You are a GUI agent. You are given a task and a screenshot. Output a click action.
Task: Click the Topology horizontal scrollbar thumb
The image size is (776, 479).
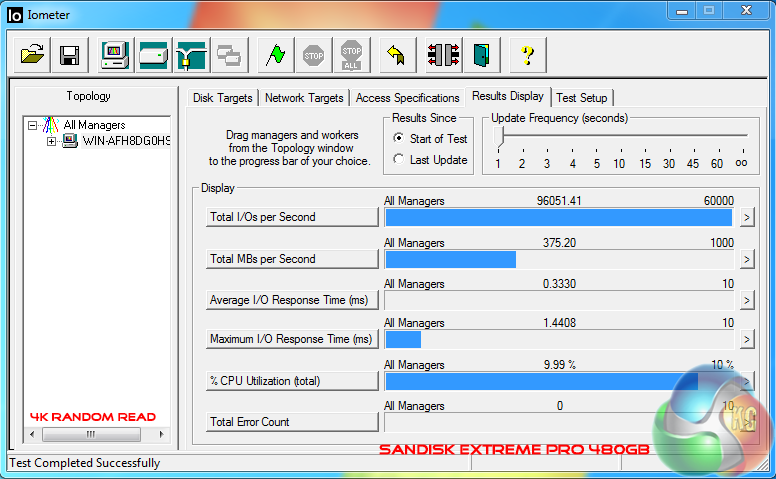click(x=91, y=434)
